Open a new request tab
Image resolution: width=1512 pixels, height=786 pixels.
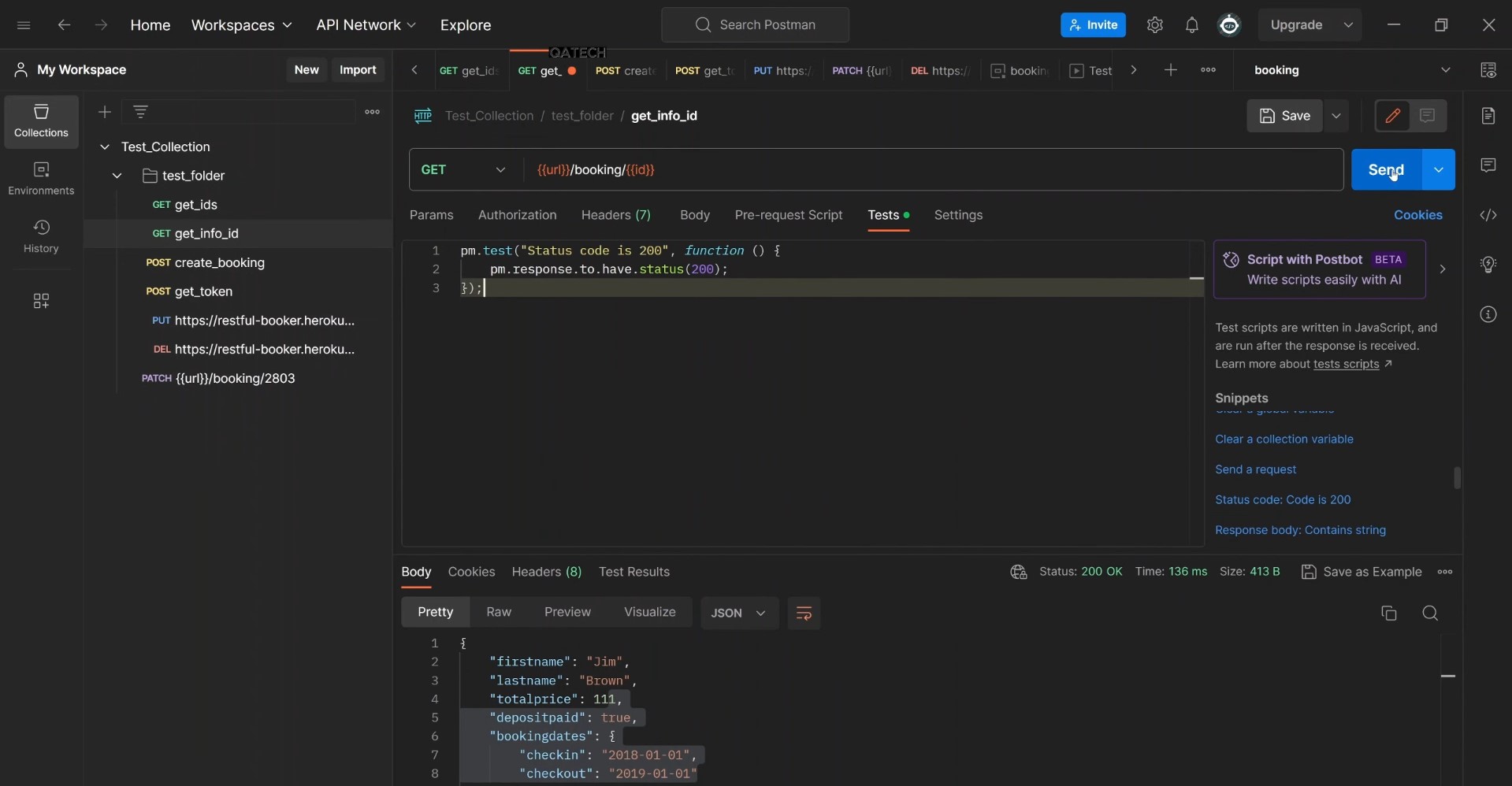tap(1170, 70)
